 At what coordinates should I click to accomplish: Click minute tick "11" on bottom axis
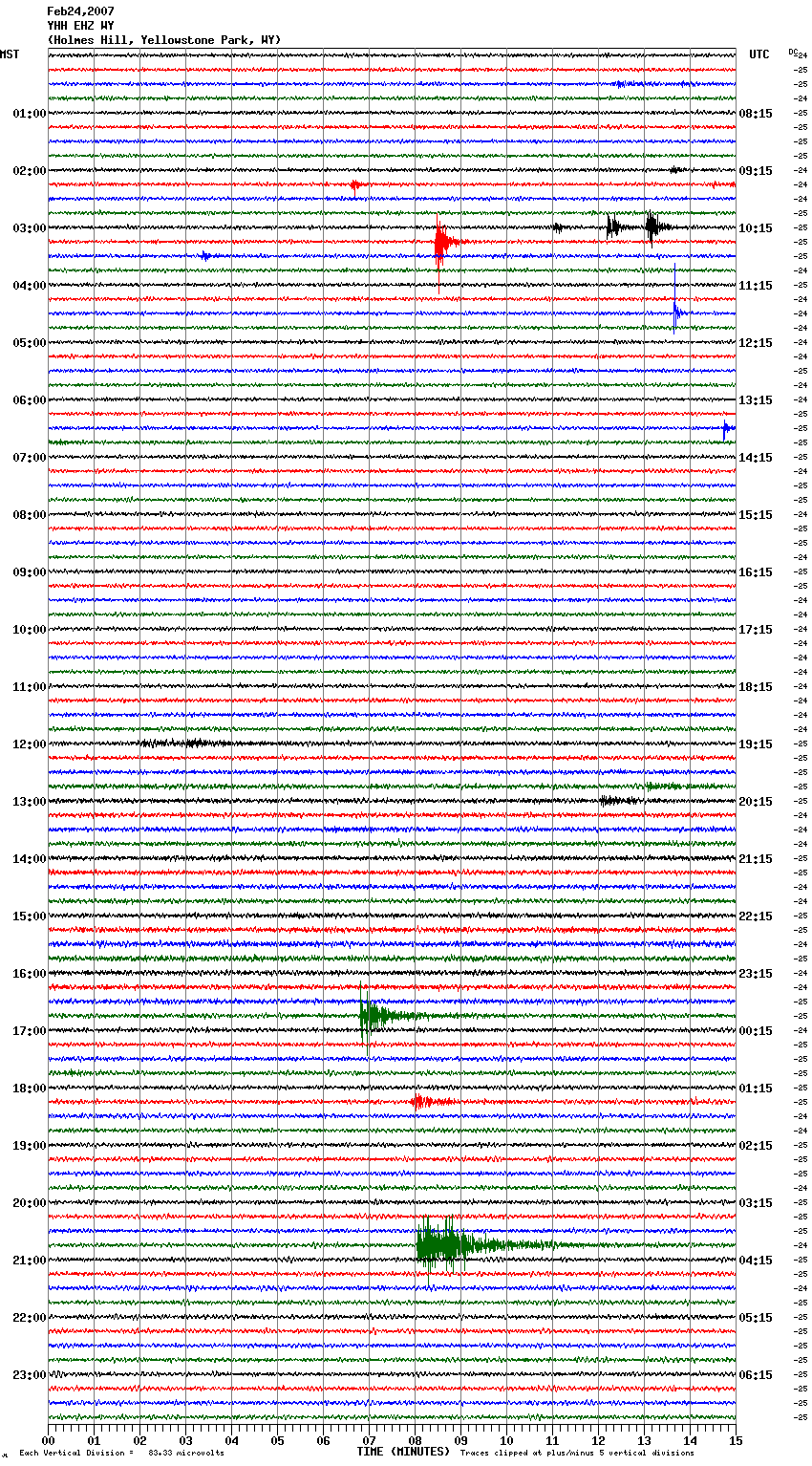(552, 1440)
